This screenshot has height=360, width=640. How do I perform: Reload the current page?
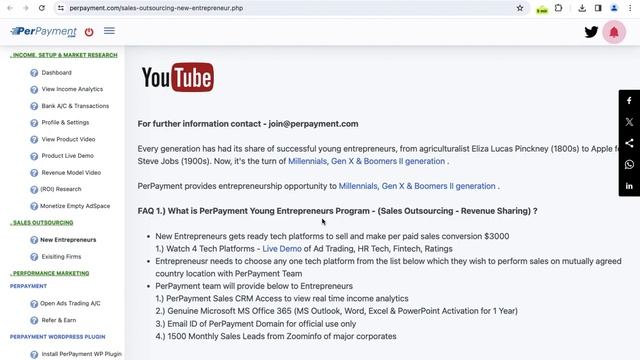(42, 8)
